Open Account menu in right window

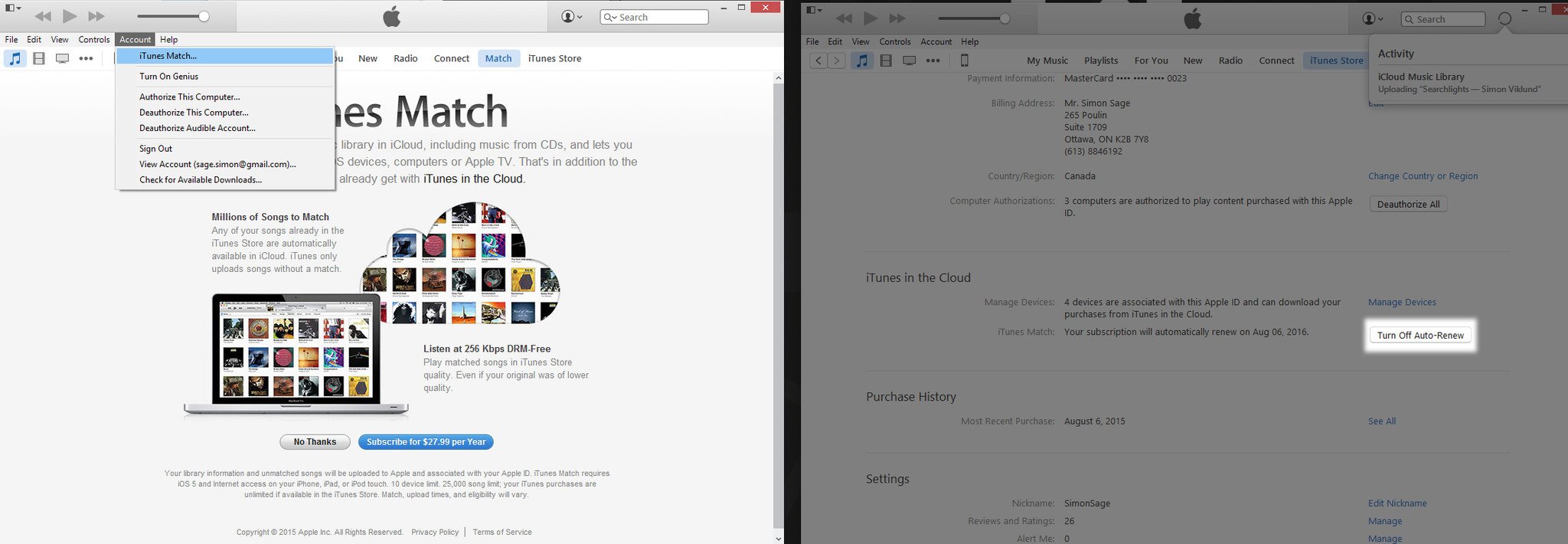click(936, 41)
